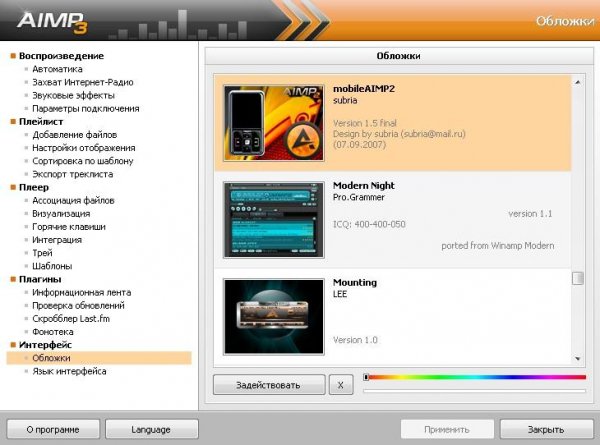Click the ported from Winamp Modern text
This screenshot has width=600, height=445.
pos(497,246)
